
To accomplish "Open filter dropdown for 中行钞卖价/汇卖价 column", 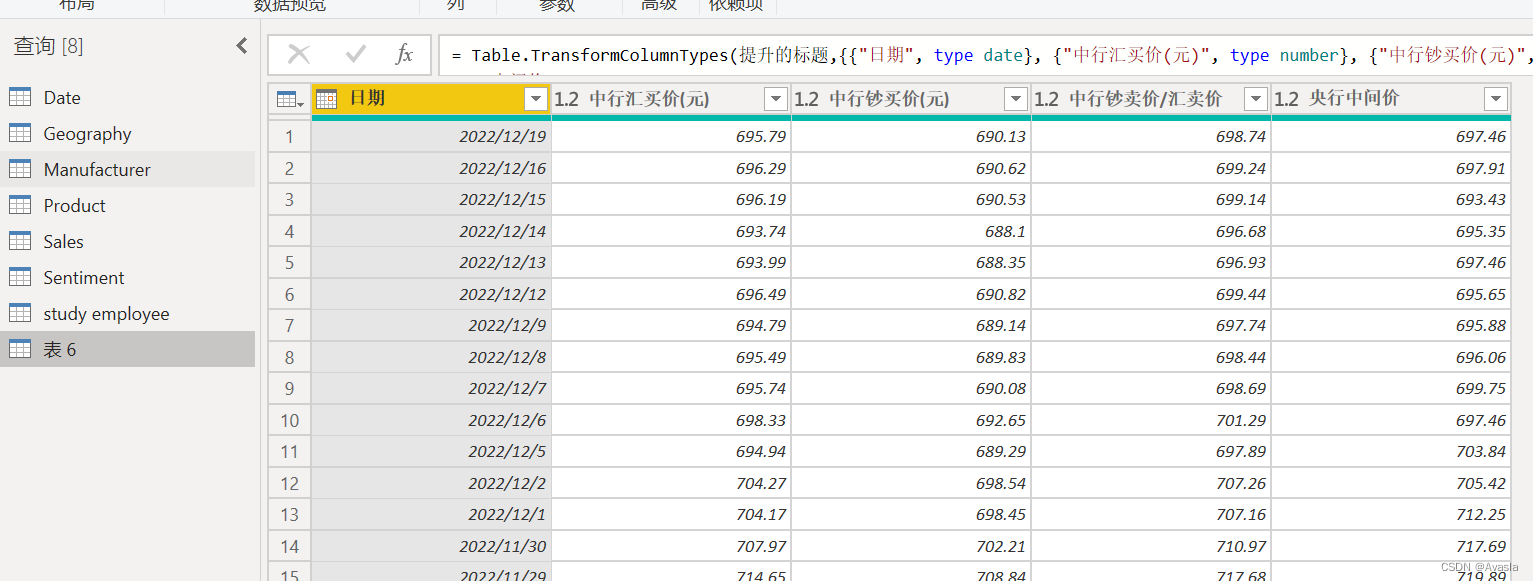I will 1256,99.
